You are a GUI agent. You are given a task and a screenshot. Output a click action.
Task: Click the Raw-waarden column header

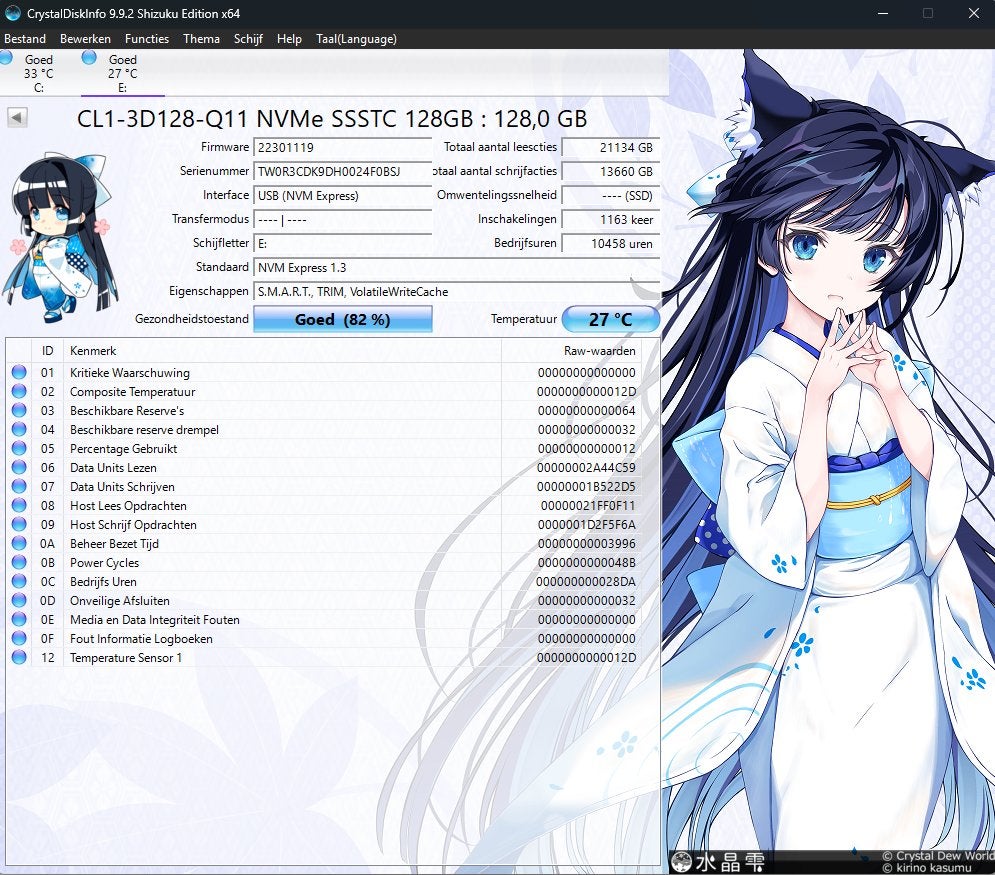(x=571, y=351)
